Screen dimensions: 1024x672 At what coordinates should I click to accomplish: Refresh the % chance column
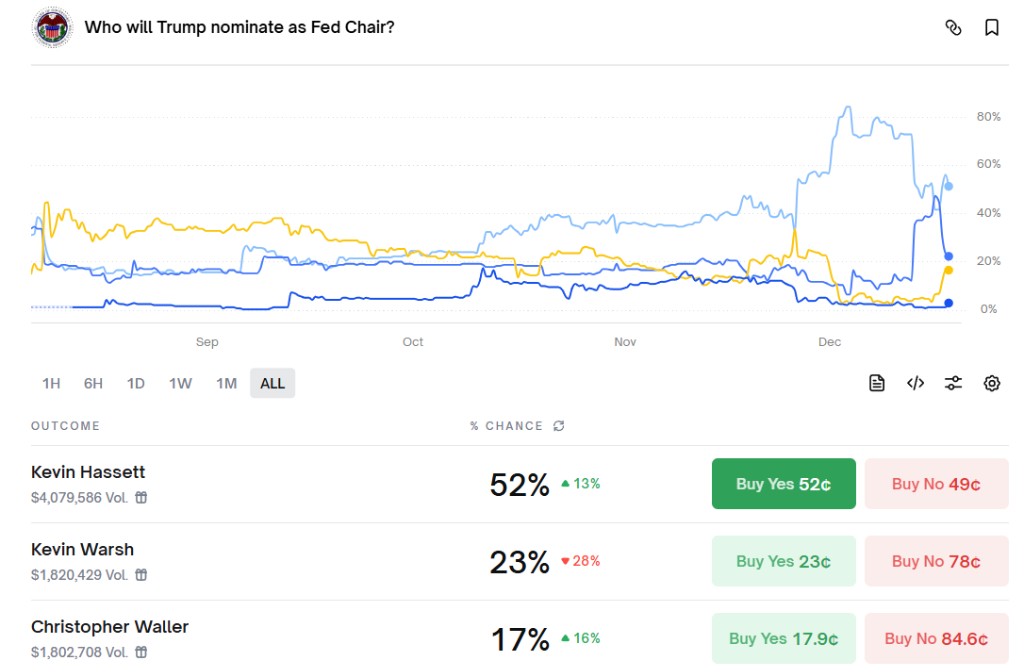pyautogui.click(x=559, y=426)
